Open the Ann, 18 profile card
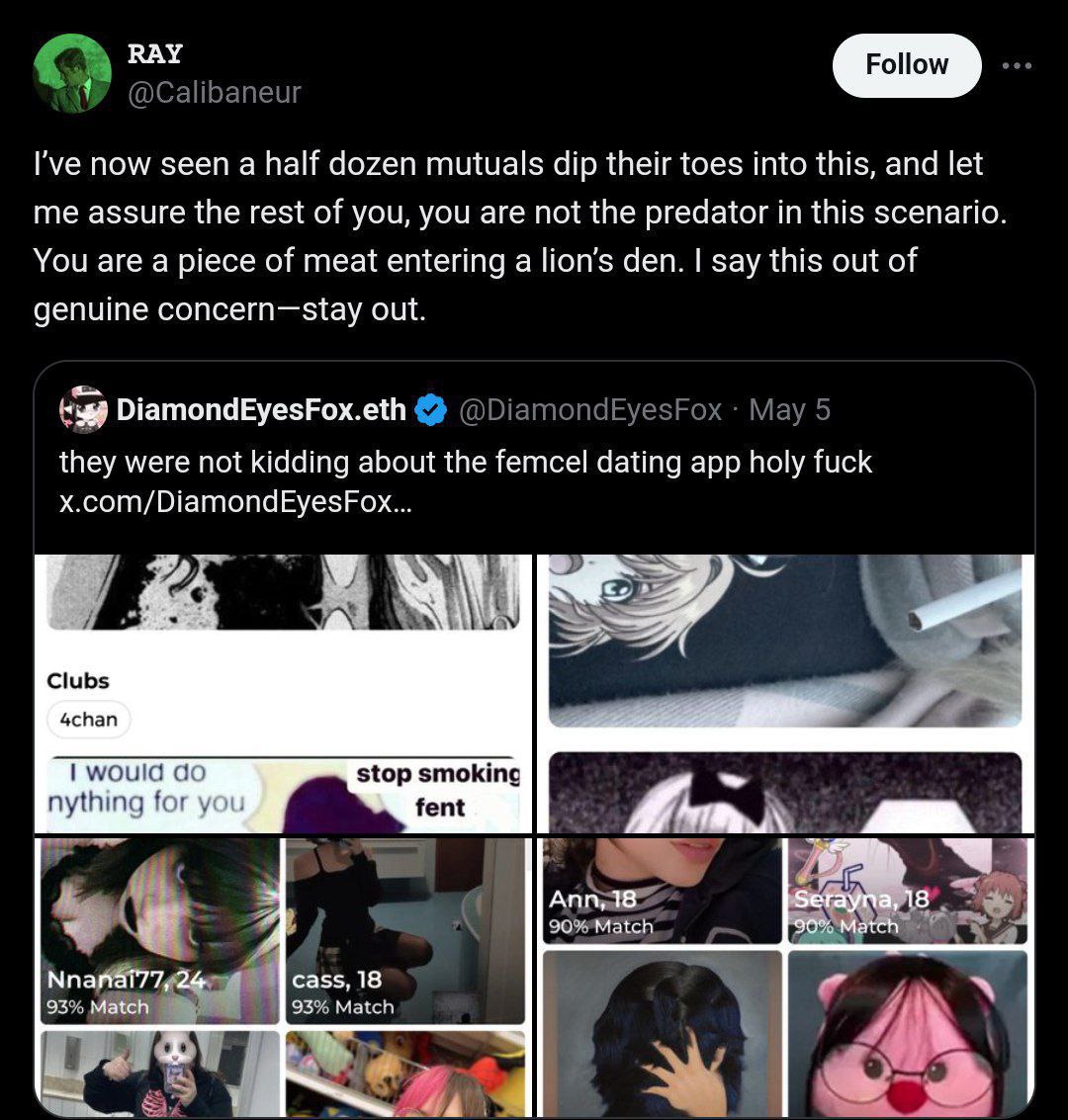 click(663, 891)
